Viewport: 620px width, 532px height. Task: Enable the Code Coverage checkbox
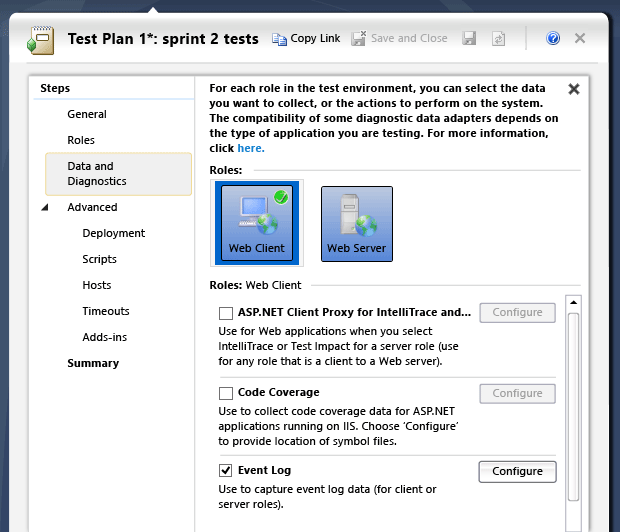226,393
